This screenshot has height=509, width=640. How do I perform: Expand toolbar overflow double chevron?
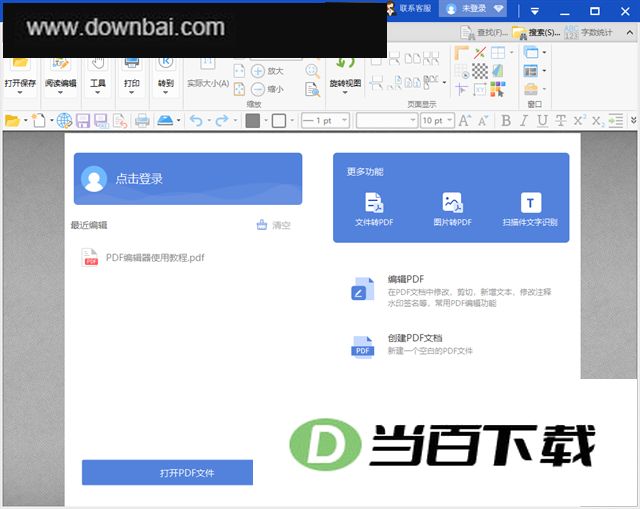(x=633, y=120)
